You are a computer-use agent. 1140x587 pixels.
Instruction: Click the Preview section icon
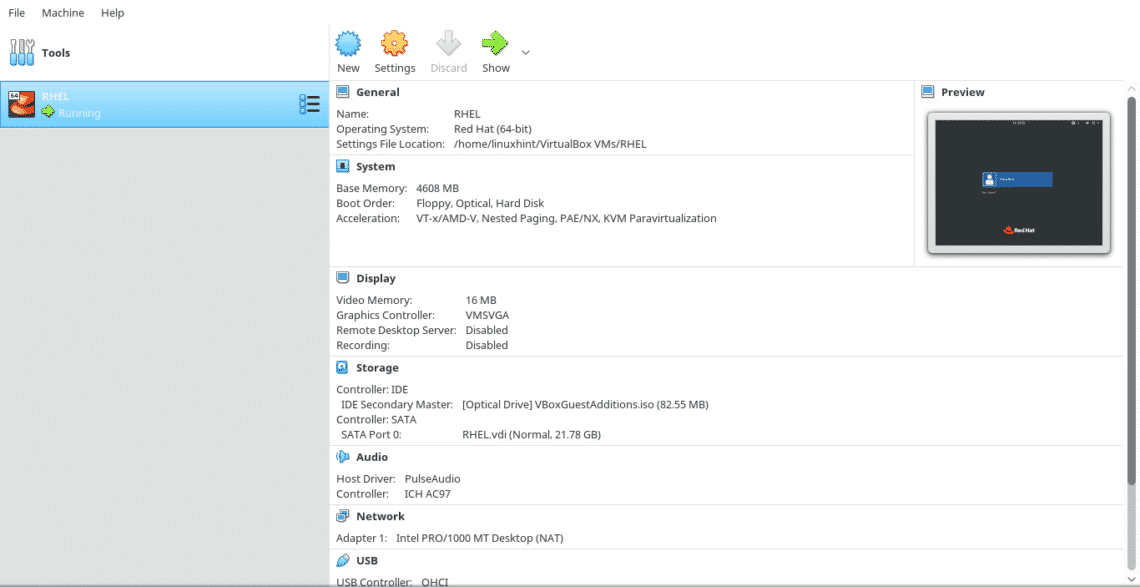coord(928,92)
